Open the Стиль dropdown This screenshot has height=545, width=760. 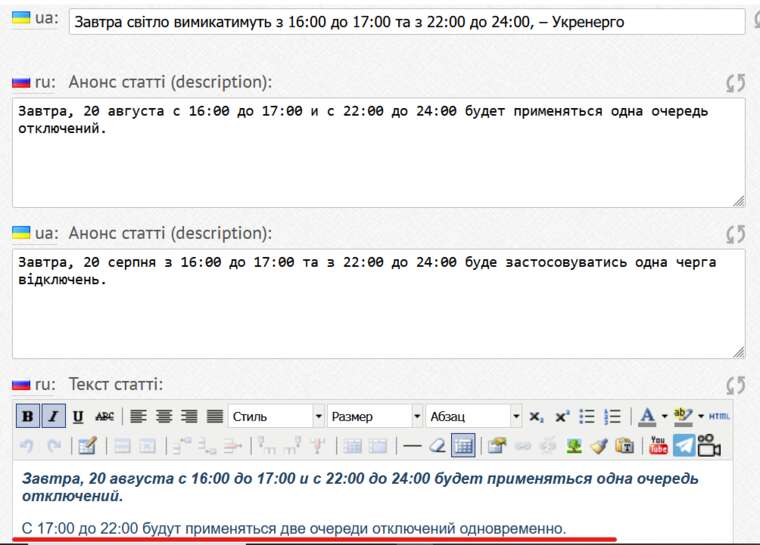(276, 416)
